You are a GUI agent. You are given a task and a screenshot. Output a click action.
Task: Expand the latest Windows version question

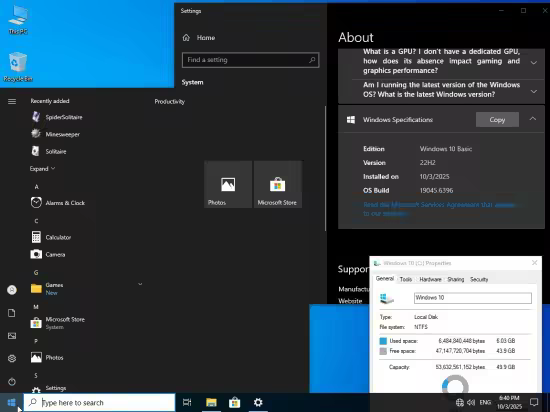534,92
